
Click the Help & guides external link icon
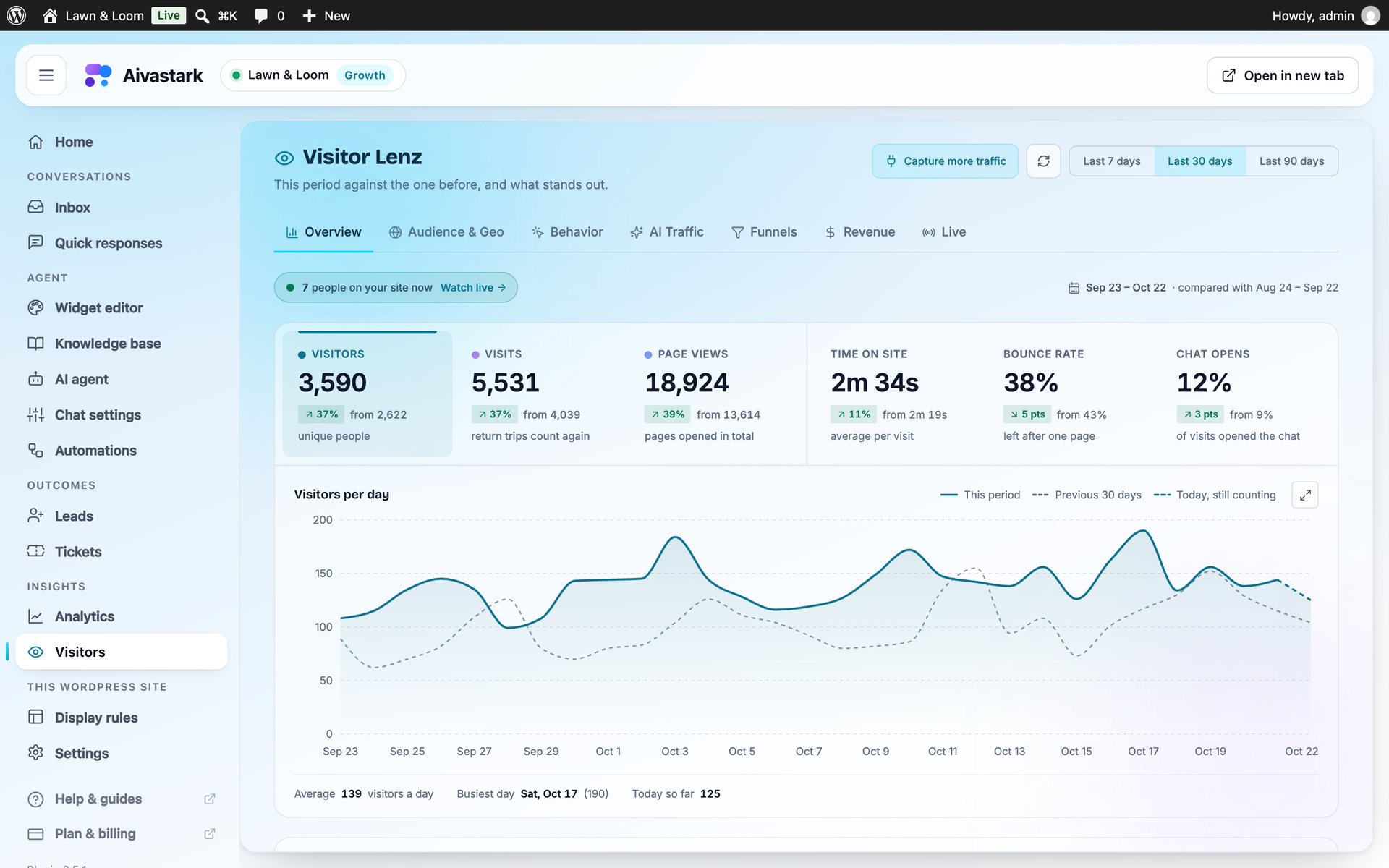click(x=210, y=799)
